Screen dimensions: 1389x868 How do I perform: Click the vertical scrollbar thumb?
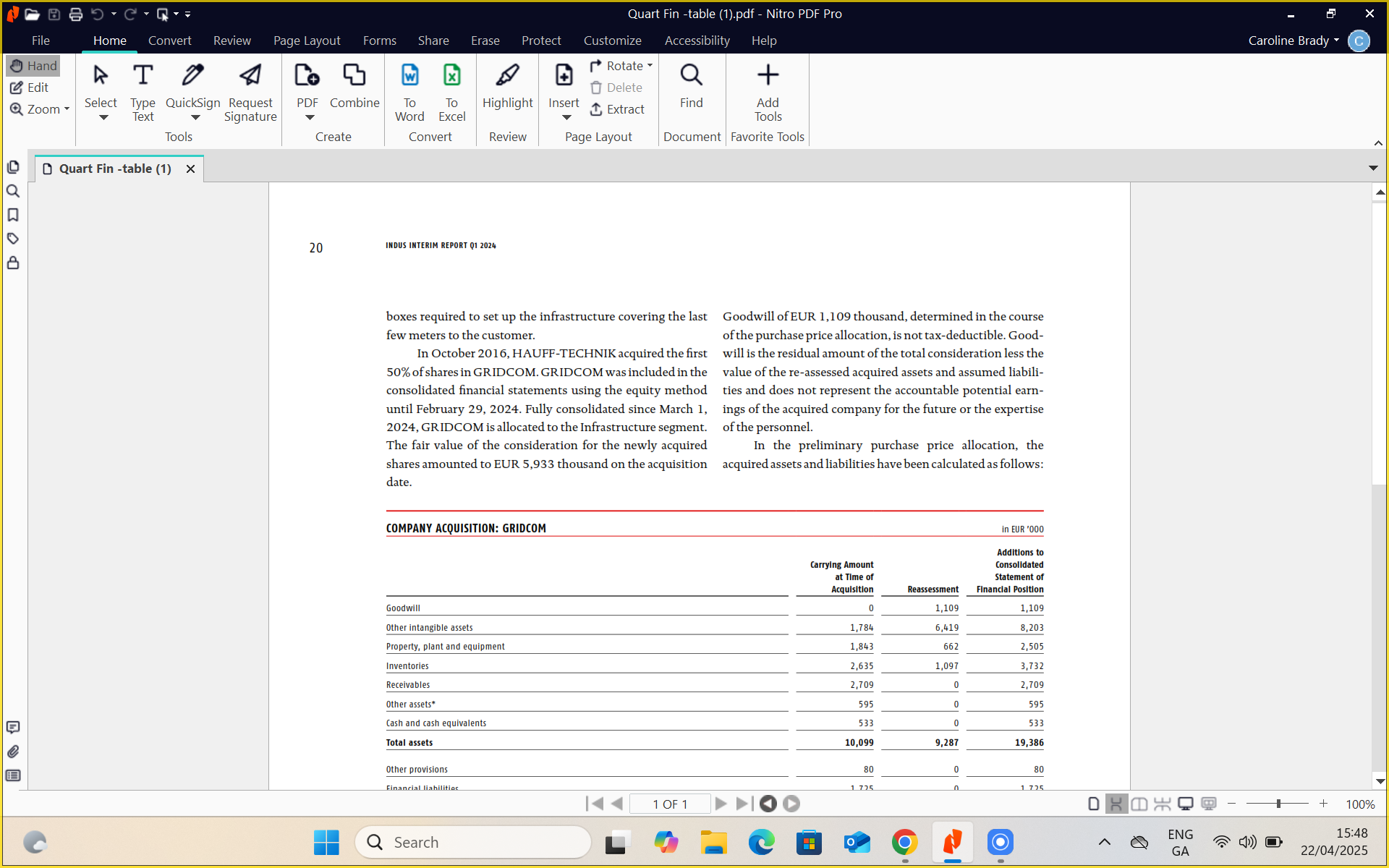coord(1380,344)
